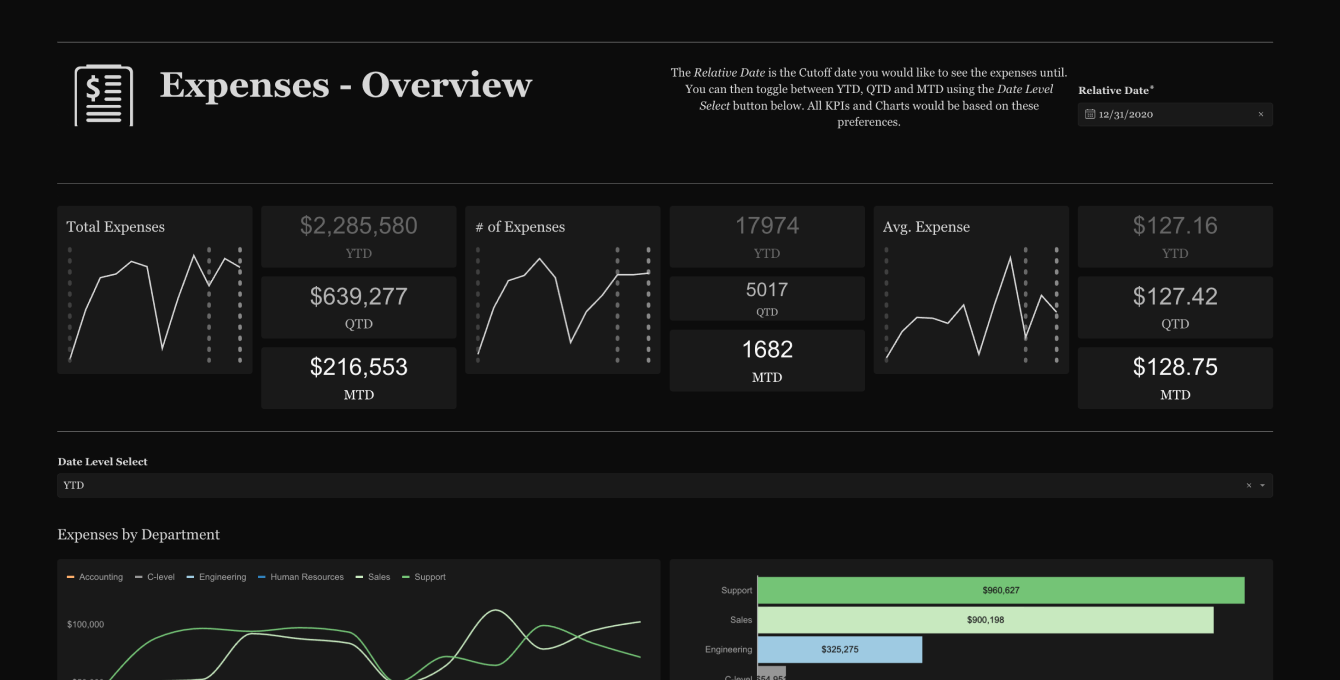Open the Date Level Select dropdown arrow
Viewport: 1340px width, 680px height.
tap(1263, 486)
